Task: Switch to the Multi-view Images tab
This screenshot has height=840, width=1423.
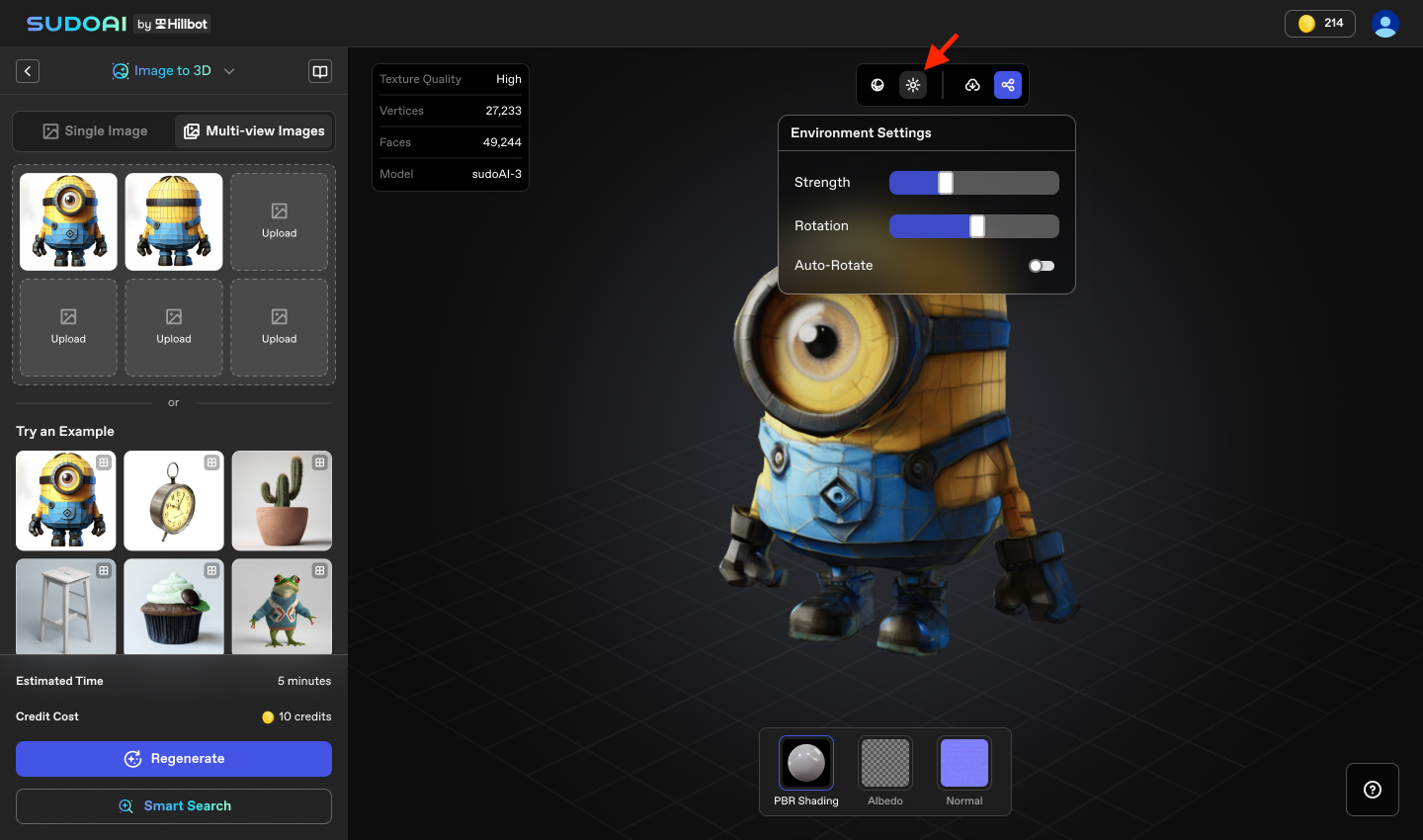Action: click(254, 131)
